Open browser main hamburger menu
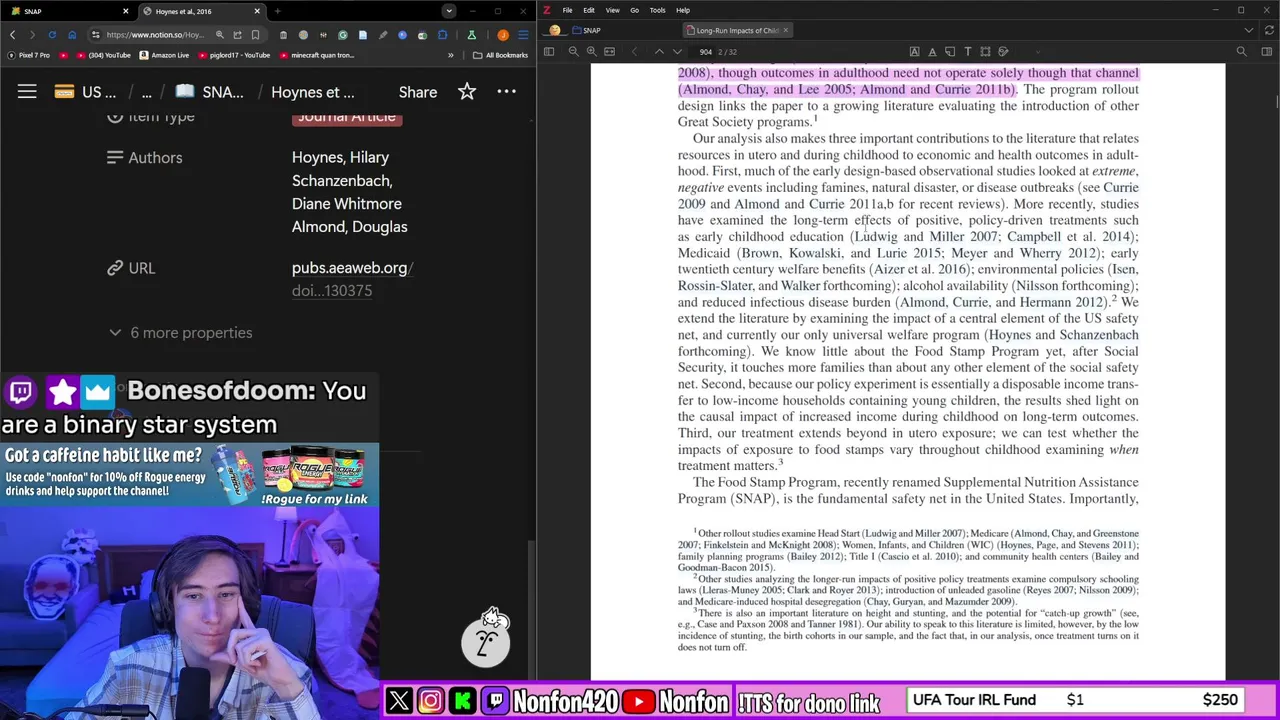Image resolution: width=1280 pixels, height=720 pixels. (523, 35)
